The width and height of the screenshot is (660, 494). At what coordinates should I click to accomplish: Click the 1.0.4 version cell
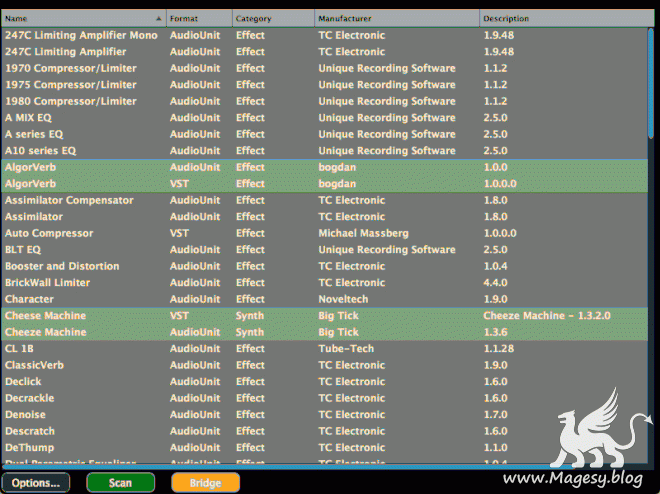pyautogui.click(x=495, y=266)
